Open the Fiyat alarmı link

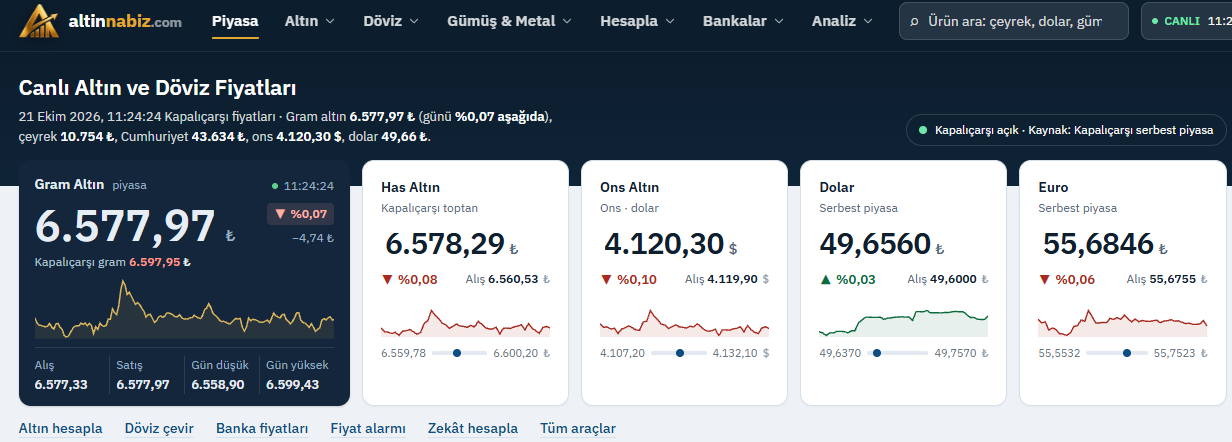[368, 428]
